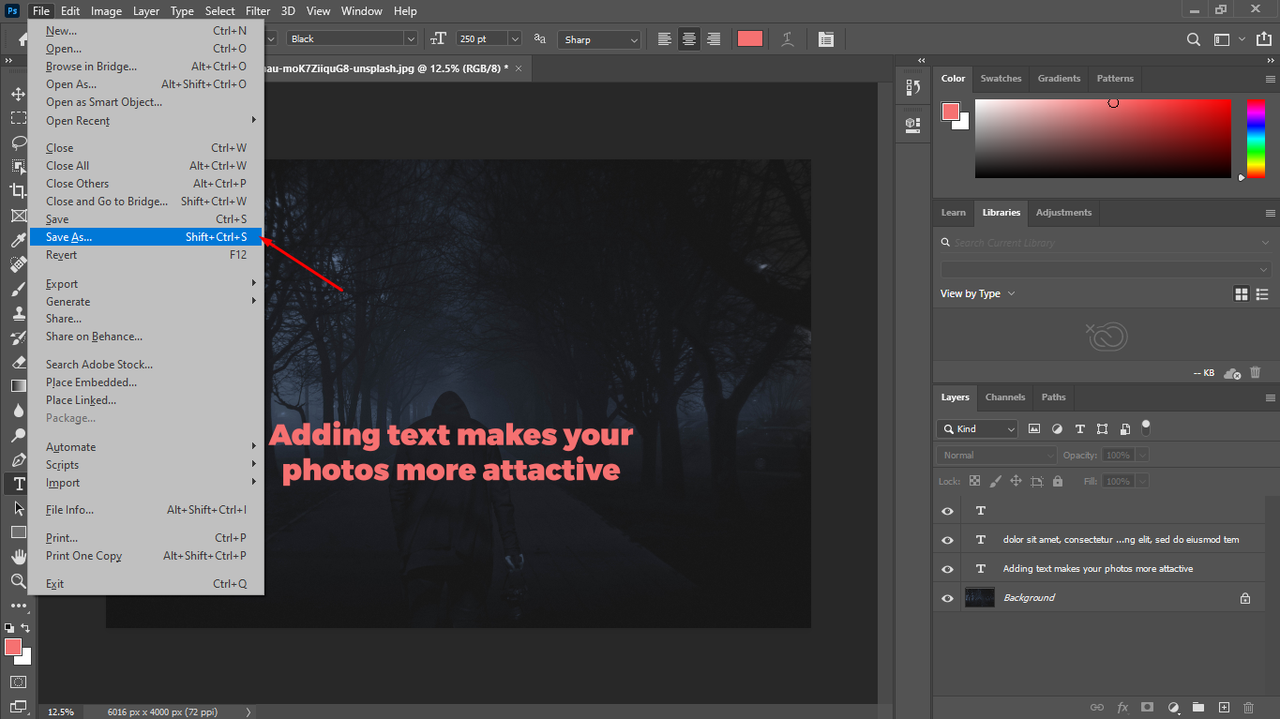Click the Create Warped Text icon
This screenshot has height=719, width=1280.
click(788, 39)
